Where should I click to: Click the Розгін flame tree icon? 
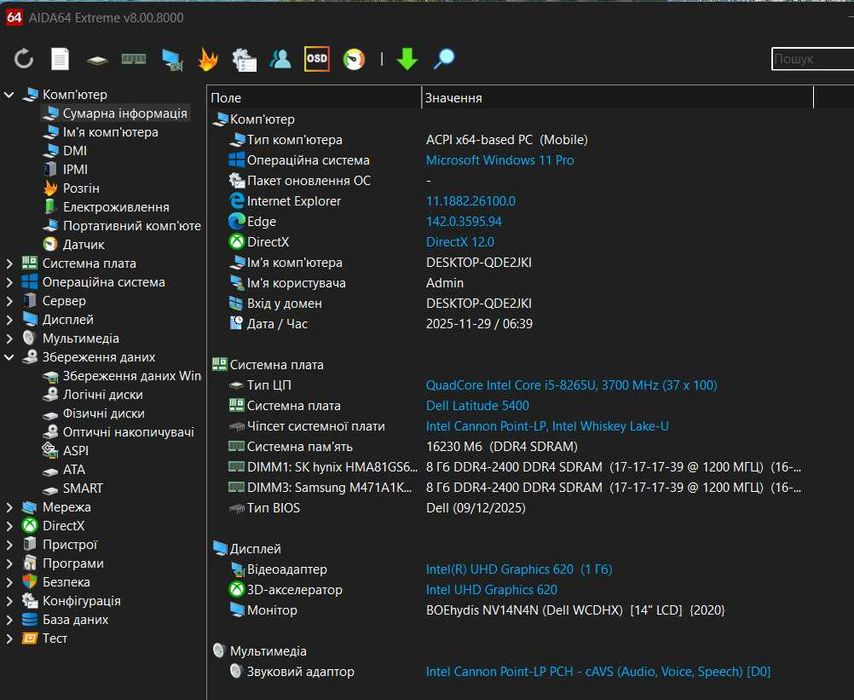click(x=51, y=188)
